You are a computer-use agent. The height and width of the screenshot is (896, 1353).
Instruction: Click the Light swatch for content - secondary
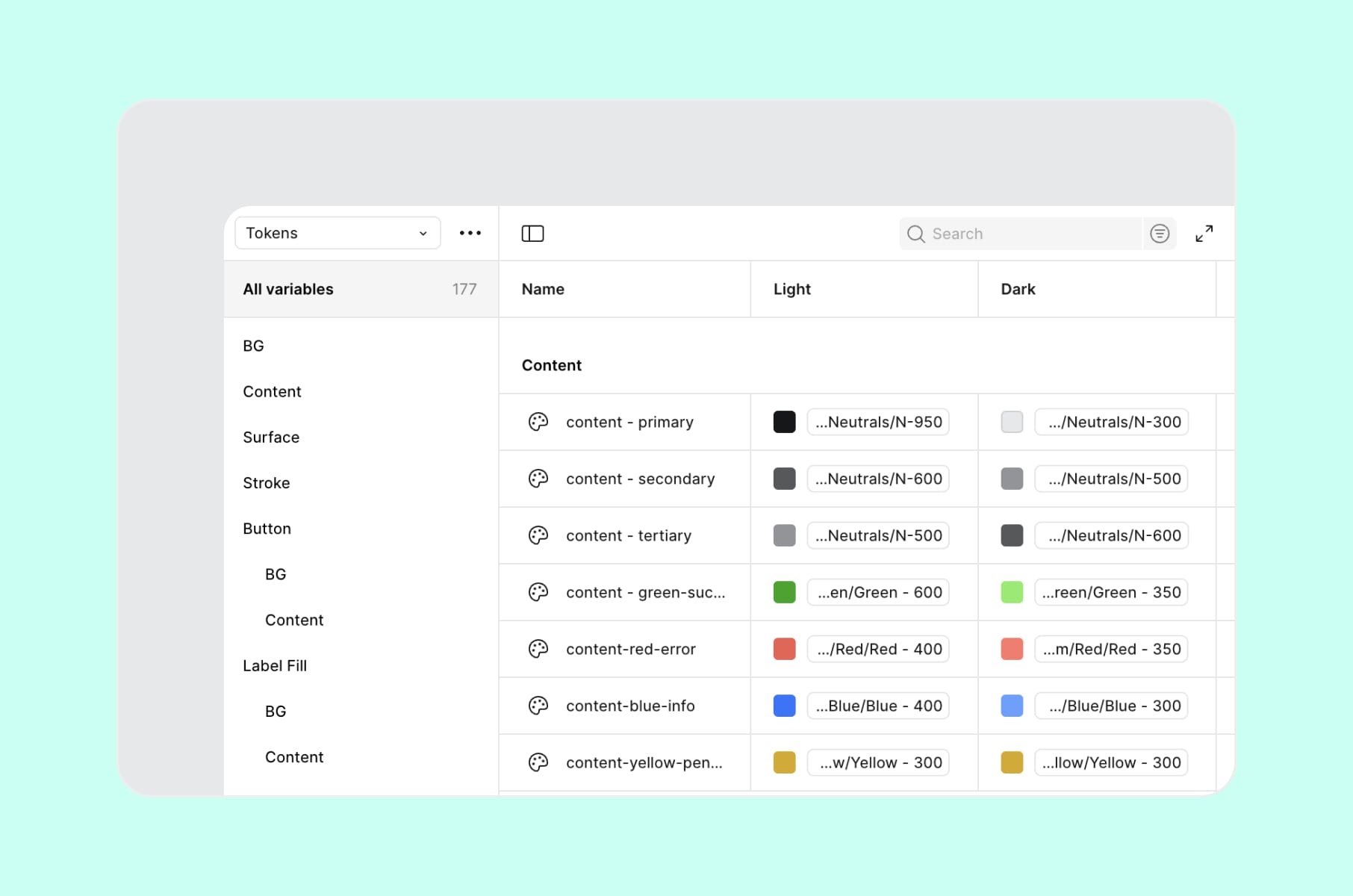click(x=784, y=479)
